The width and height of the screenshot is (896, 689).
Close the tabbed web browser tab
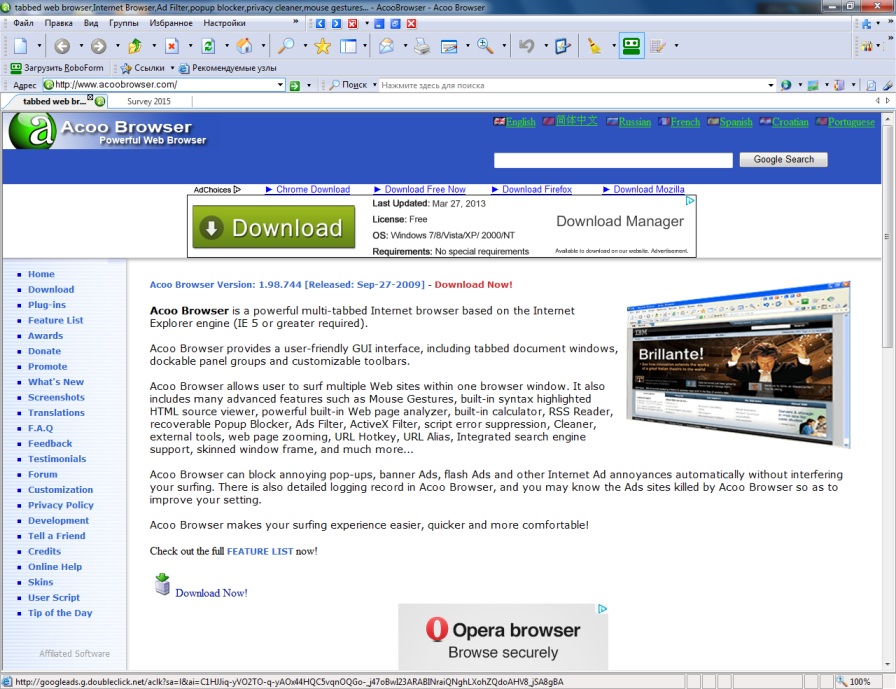tap(90, 98)
